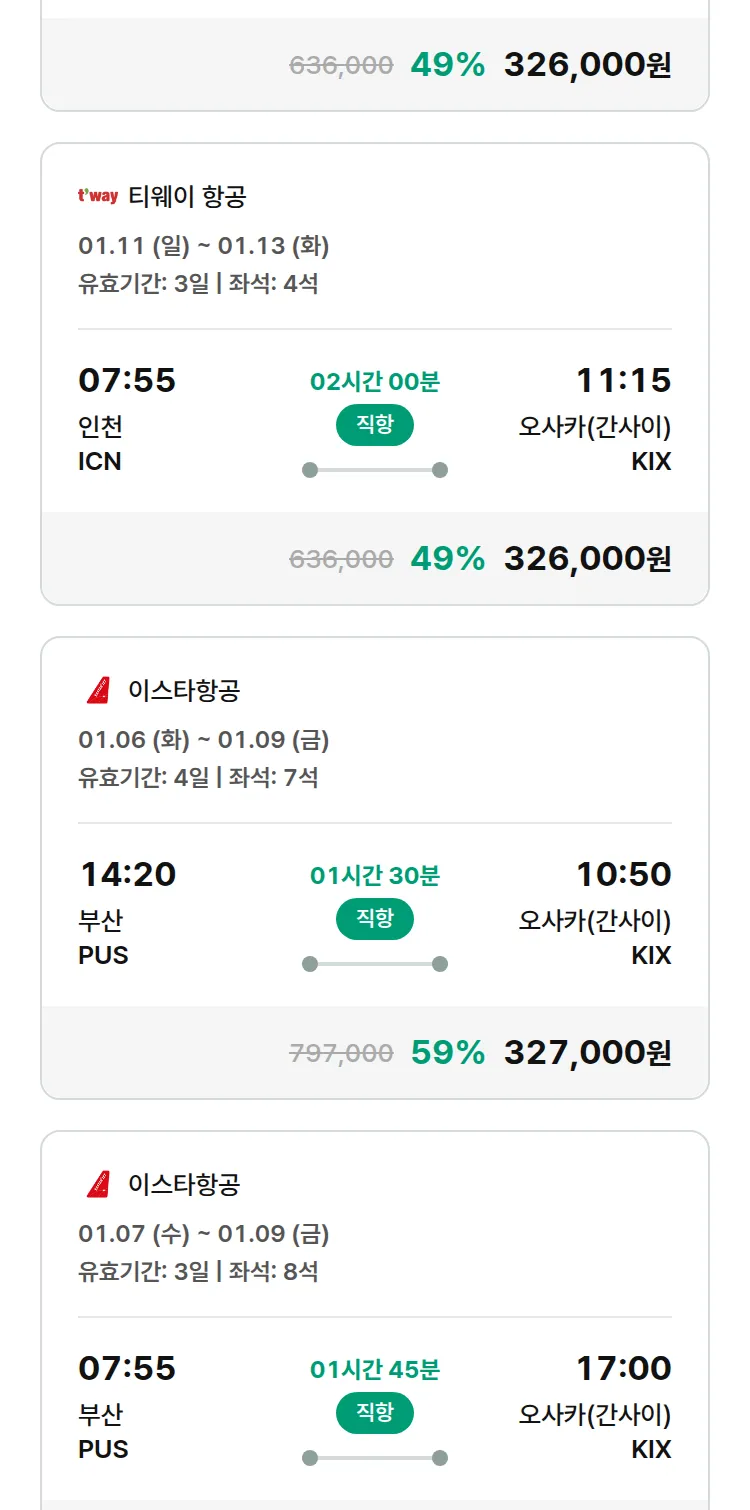Screen dimensions: 750x1510
Task: Click the 02시간 00분 flight duration
Action: [x=375, y=381]
